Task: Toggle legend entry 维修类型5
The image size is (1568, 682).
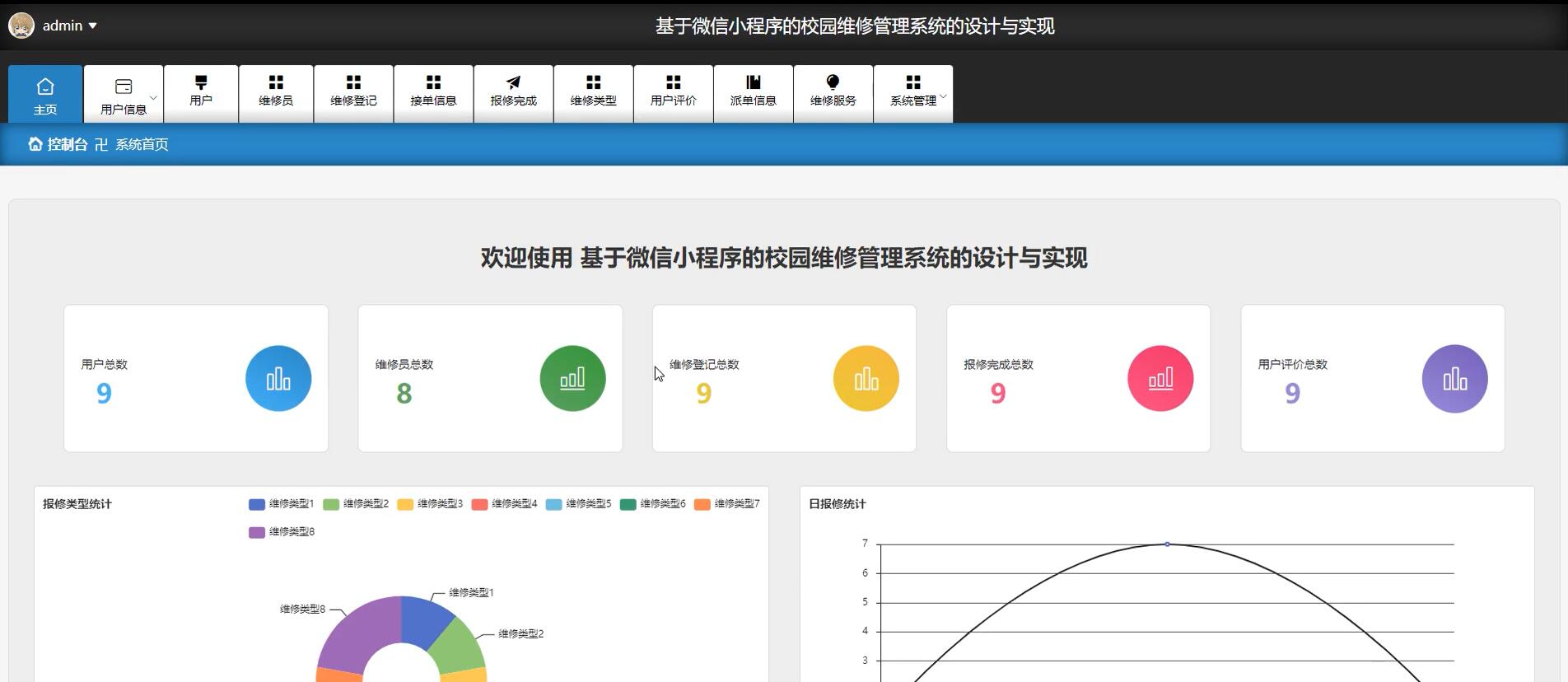Action: click(578, 504)
